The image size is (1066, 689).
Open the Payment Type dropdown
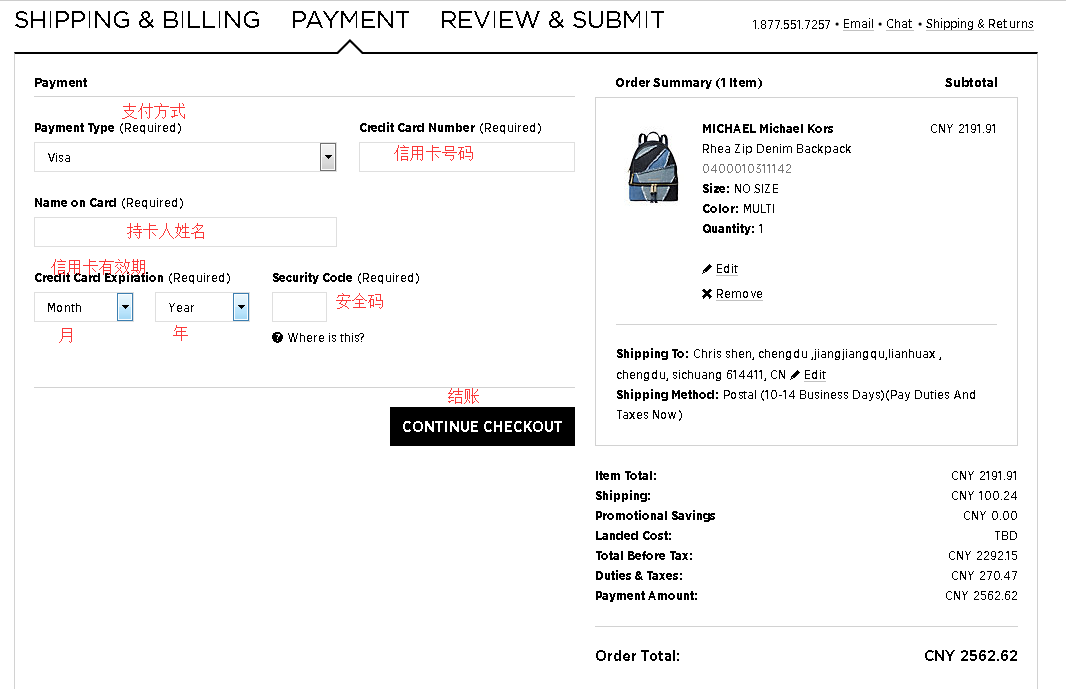tap(327, 157)
